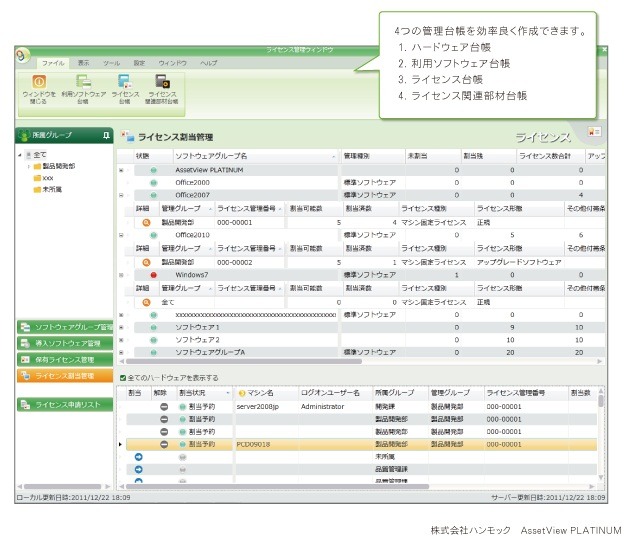The height and width of the screenshot is (539, 628).
Task: Click the 割当残 column header
Action: tap(488, 156)
